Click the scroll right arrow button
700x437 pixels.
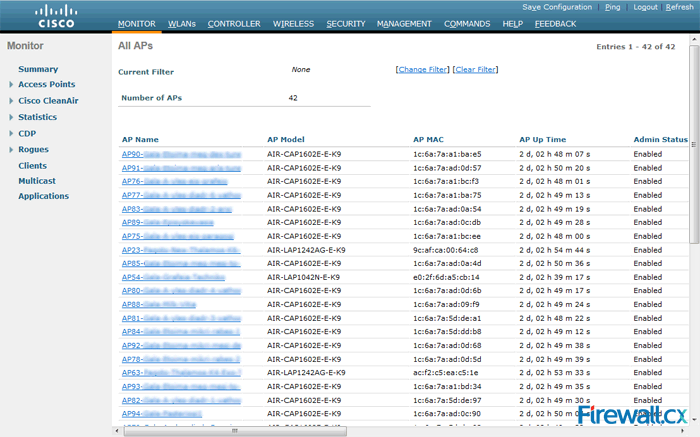tap(683, 431)
